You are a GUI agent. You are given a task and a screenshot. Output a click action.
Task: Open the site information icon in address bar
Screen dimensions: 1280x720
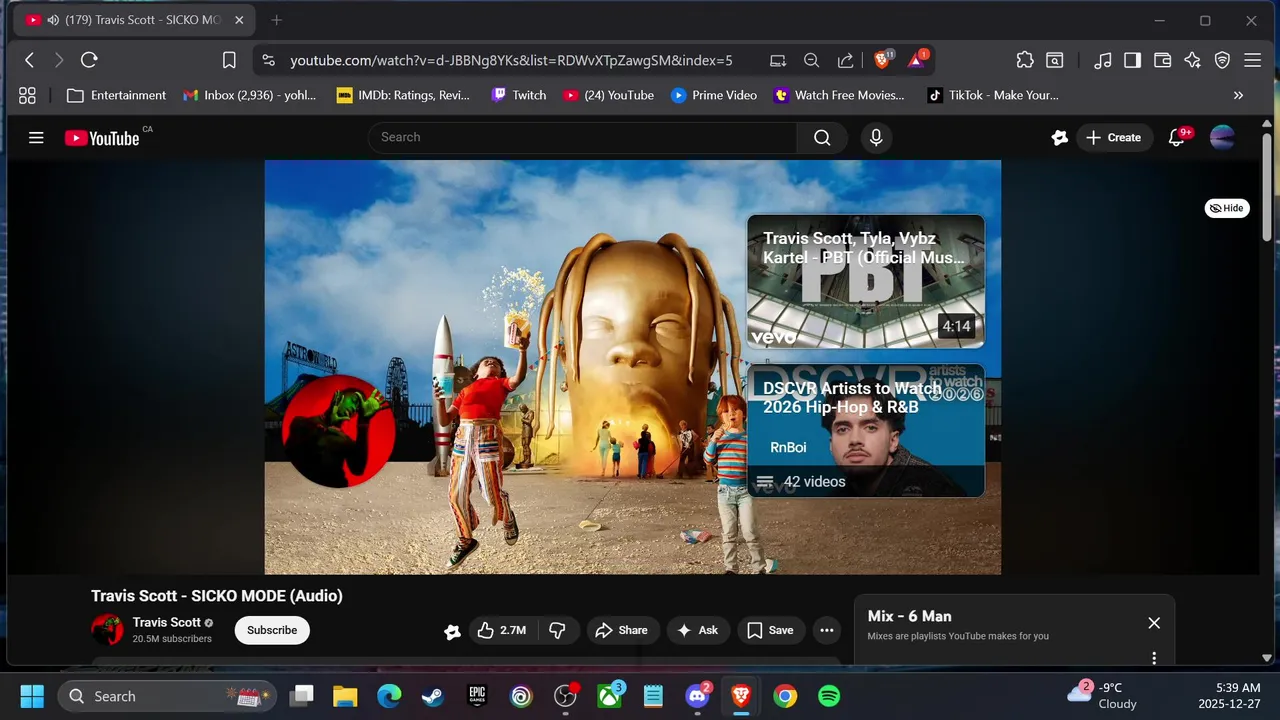(268, 60)
